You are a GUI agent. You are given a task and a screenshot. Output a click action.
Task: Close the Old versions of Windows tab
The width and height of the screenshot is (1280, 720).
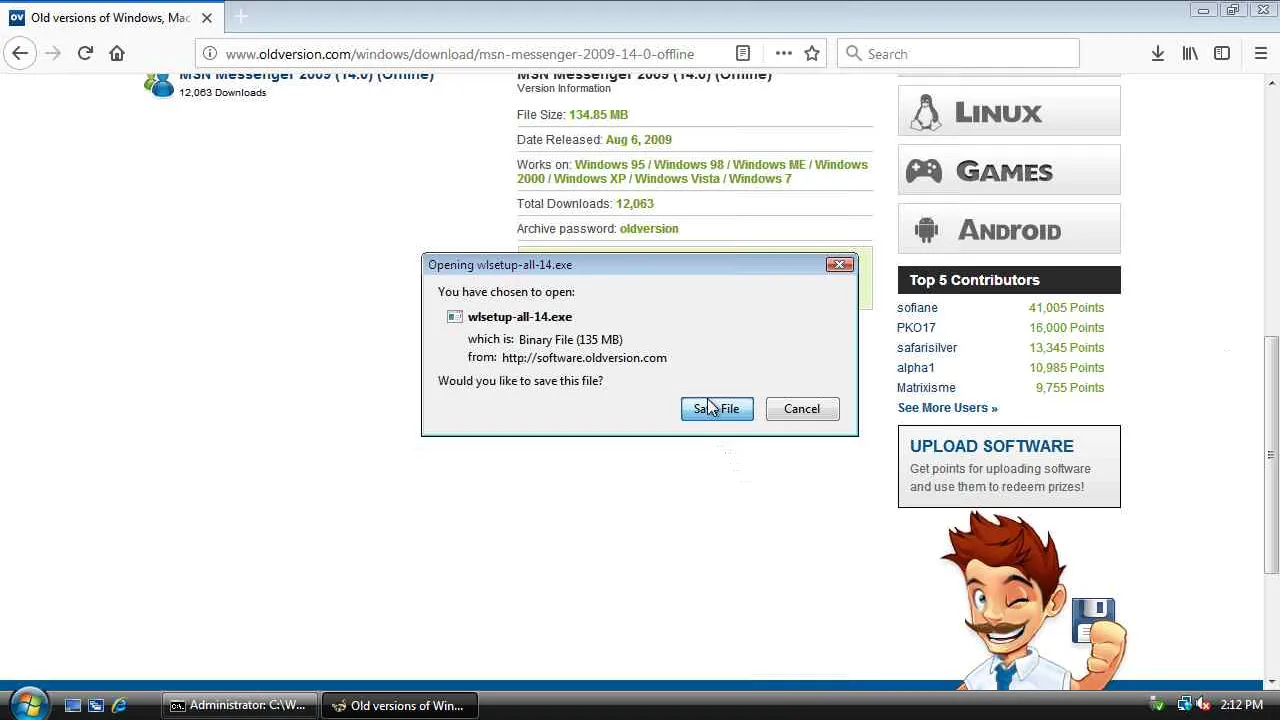[209, 17]
